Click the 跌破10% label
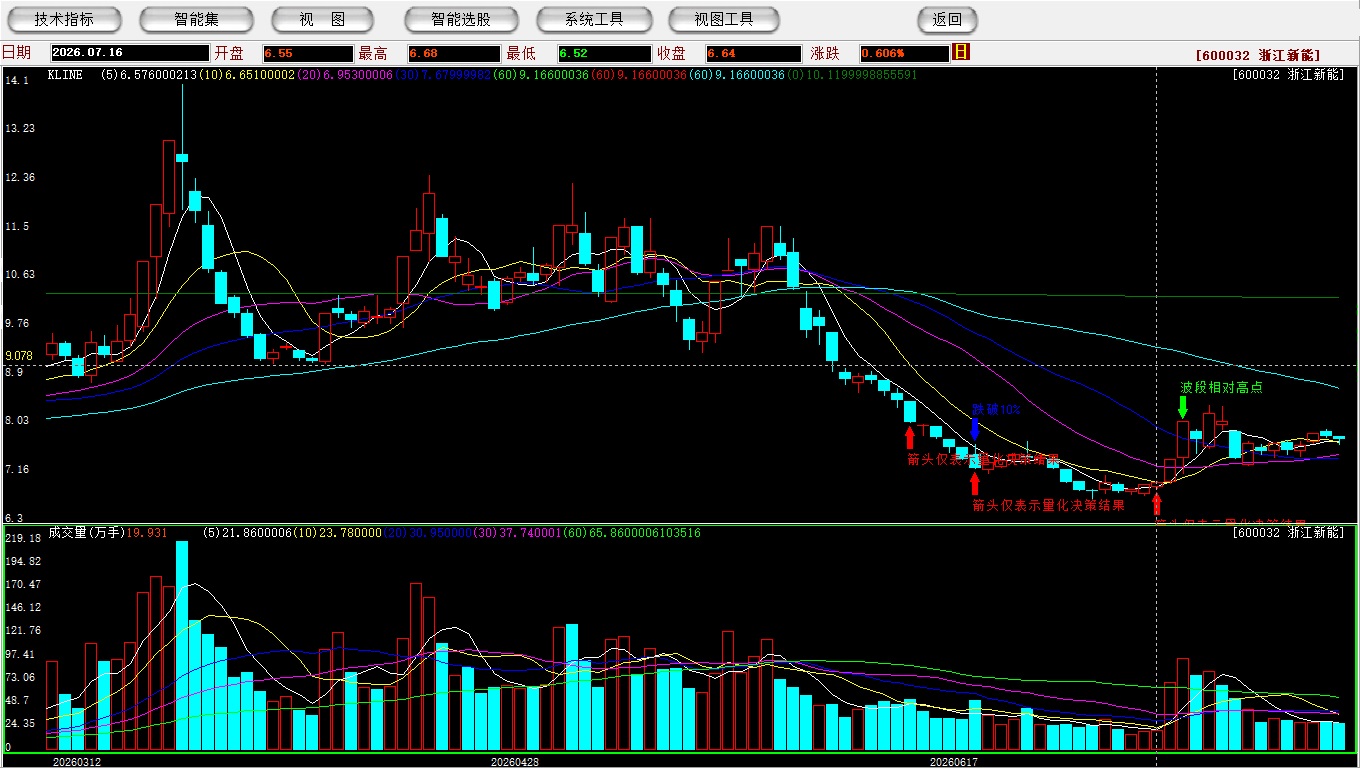The height and width of the screenshot is (768, 1360). pos(996,410)
